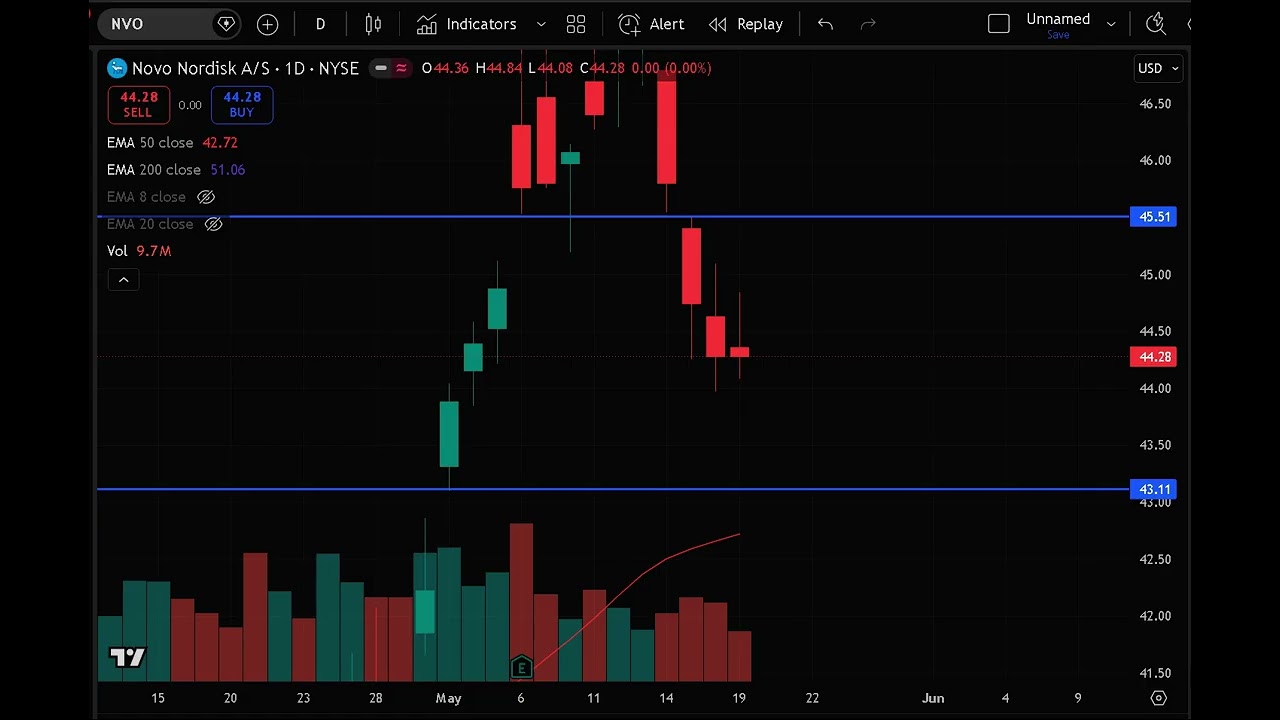Click the Jun label on the time axis
Image resolution: width=1280 pixels, height=720 pixels.
pyautogui.click(x=933, y=698)
